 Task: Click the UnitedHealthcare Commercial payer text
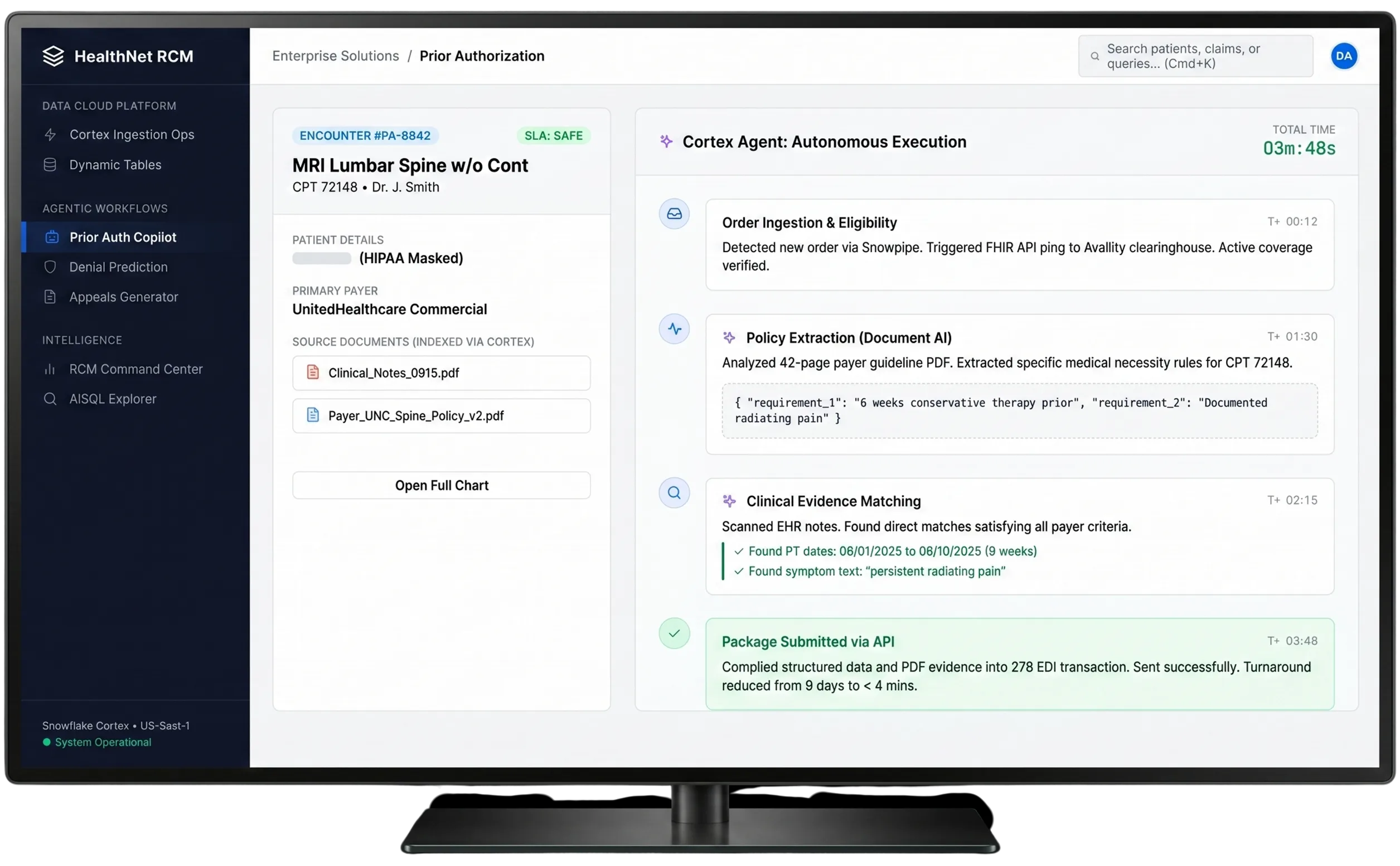click(x=389, y=309)
